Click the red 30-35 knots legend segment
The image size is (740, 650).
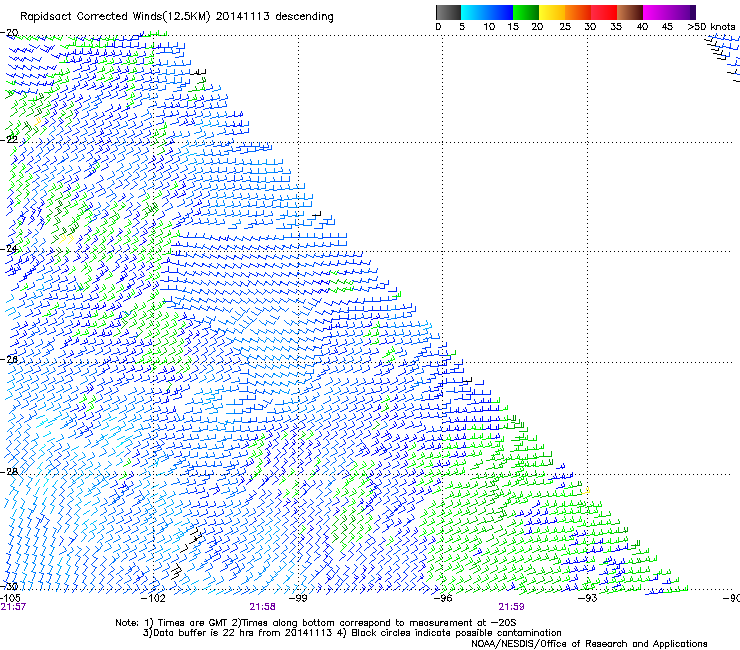(x=604, y=12)
